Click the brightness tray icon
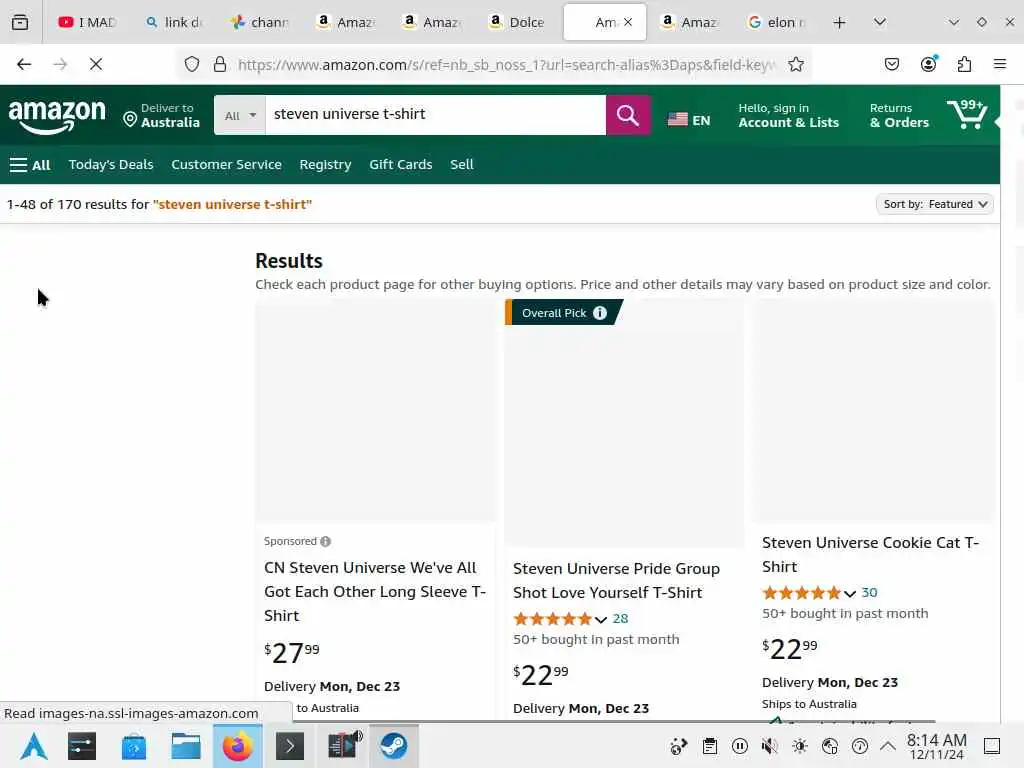This screenshot has width=1024, height=768. coord(800,746)
